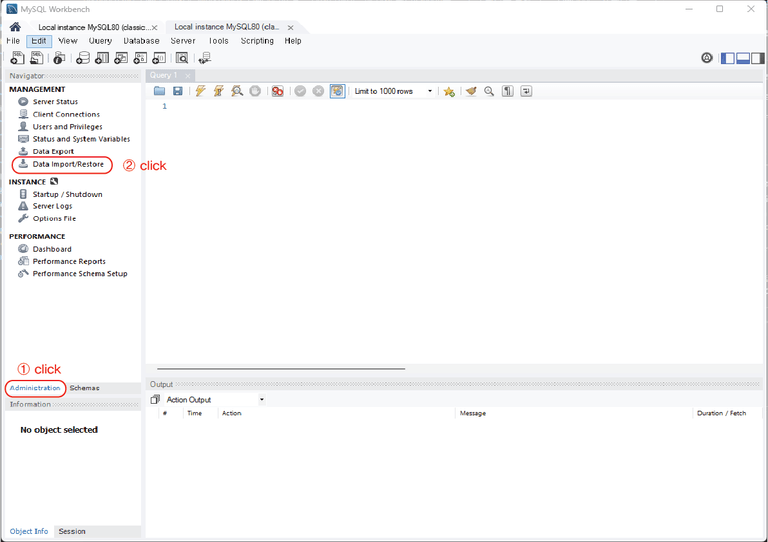The height and width of the screenshot is (542, 768).
Task: Toggle the bottom output panel visibility
Action: point(743,58)
